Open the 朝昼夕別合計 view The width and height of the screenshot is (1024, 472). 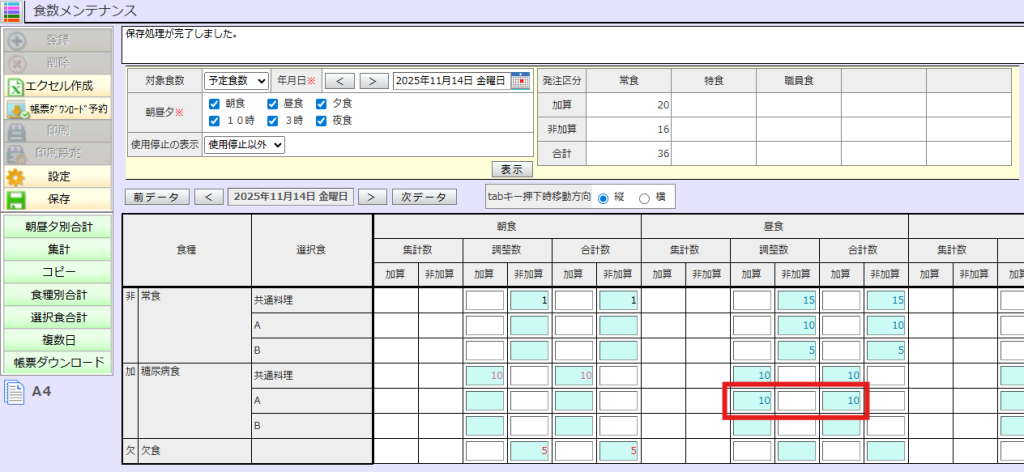pos(58,227)
